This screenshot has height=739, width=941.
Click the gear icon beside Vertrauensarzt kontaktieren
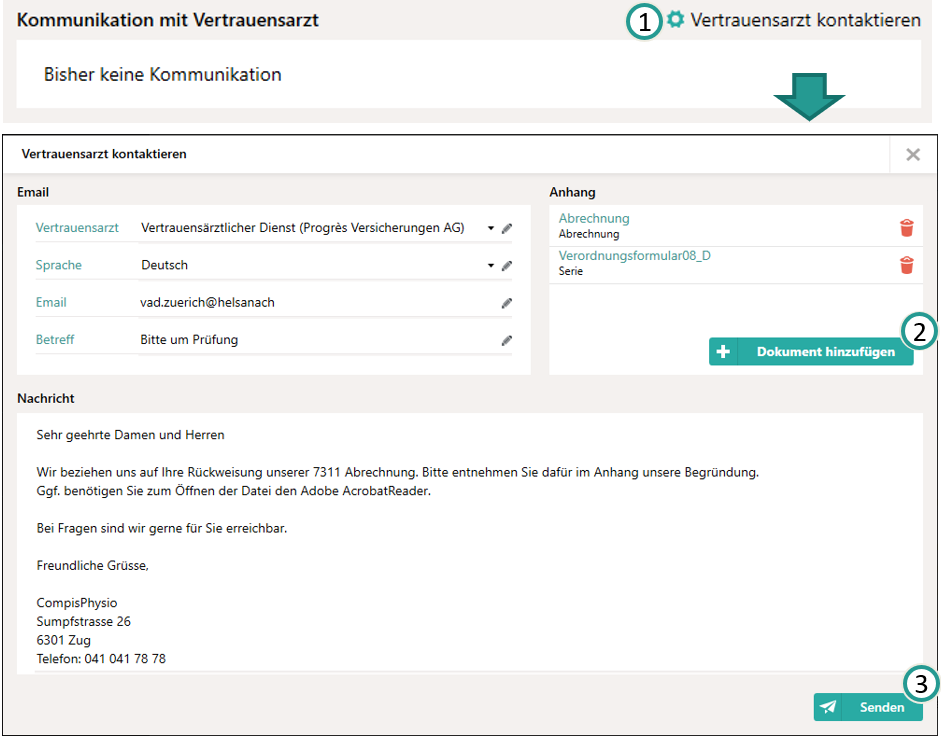tap(676, 20)
